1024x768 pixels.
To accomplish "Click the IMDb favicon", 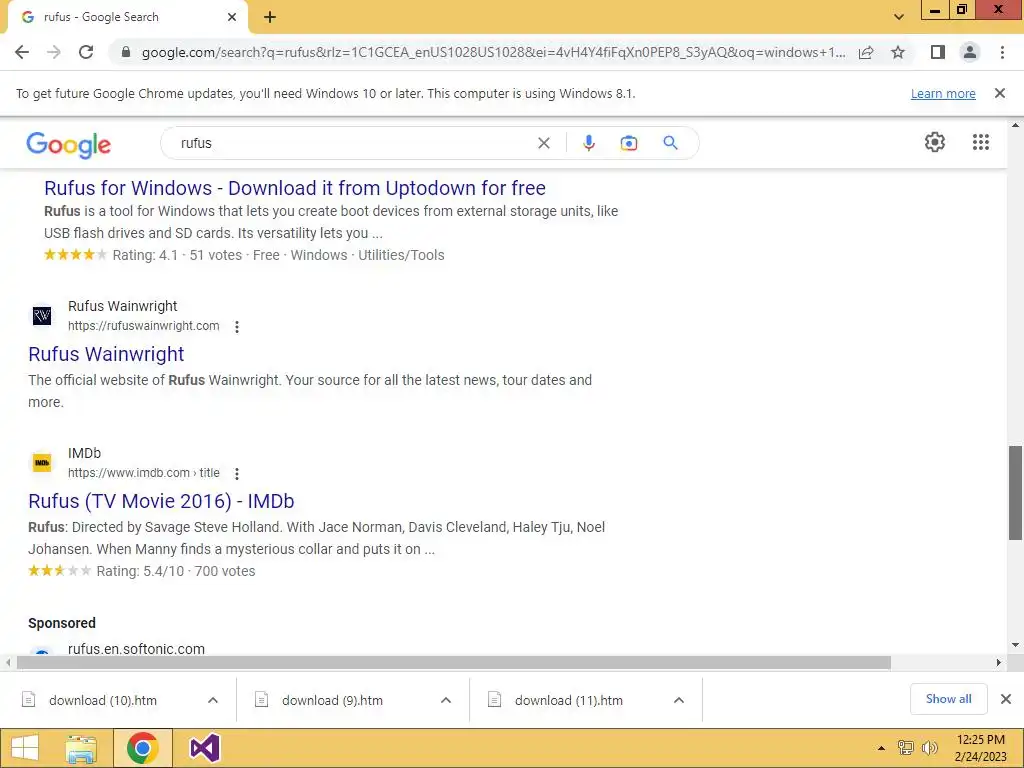I will [42, 462].
